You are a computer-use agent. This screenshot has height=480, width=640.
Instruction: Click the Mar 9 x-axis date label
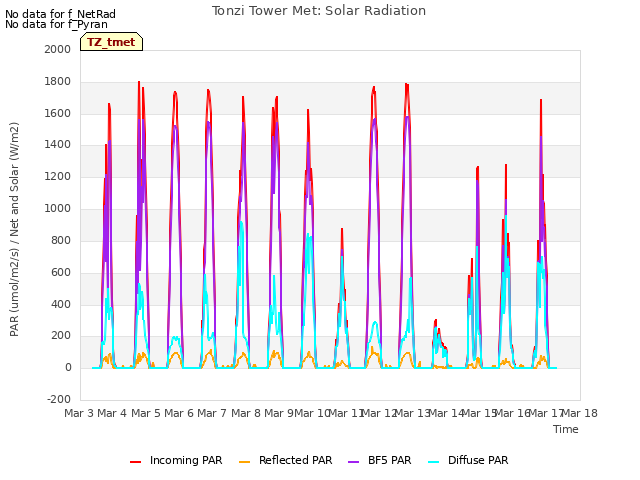click(x=279, y=413)
